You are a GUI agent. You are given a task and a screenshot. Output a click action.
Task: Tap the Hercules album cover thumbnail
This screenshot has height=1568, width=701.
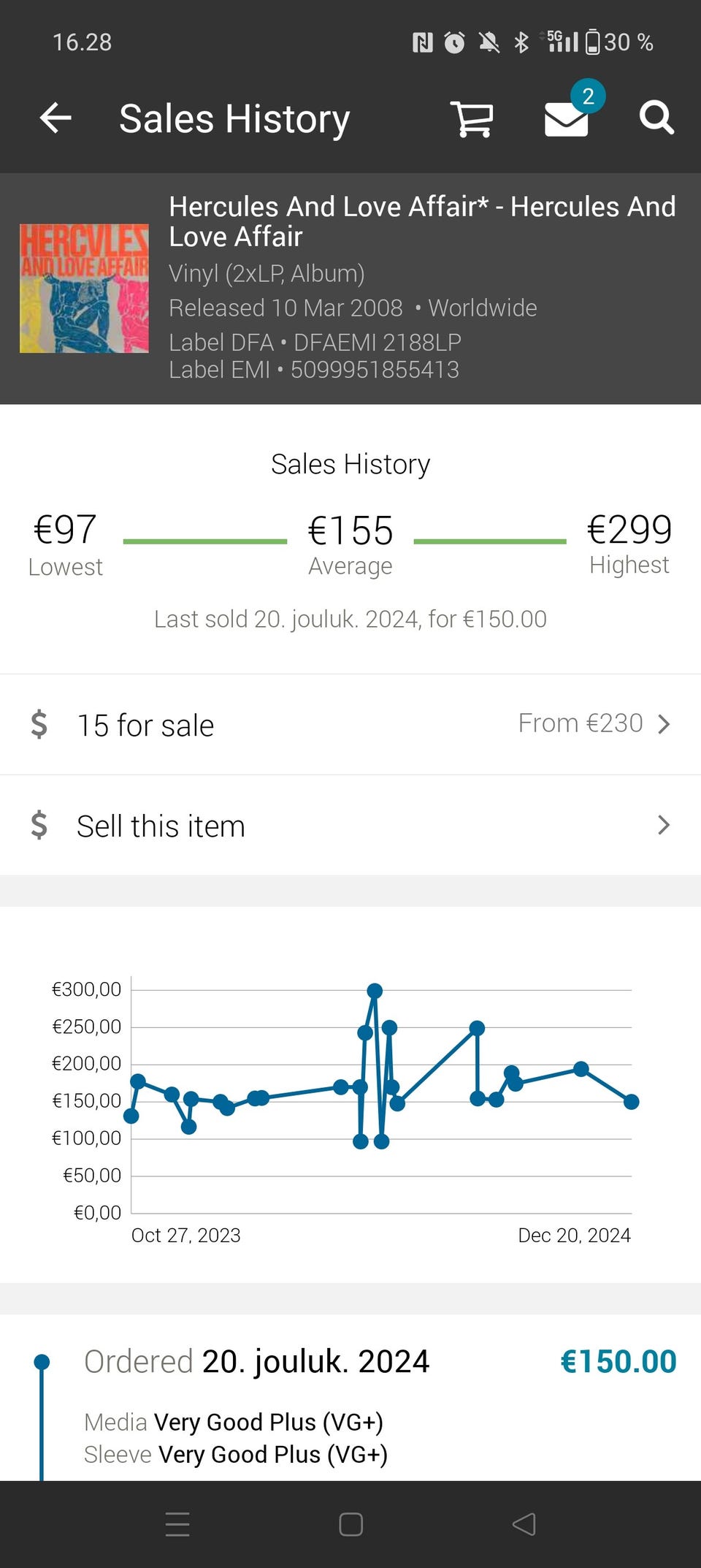tap(84, 289)
